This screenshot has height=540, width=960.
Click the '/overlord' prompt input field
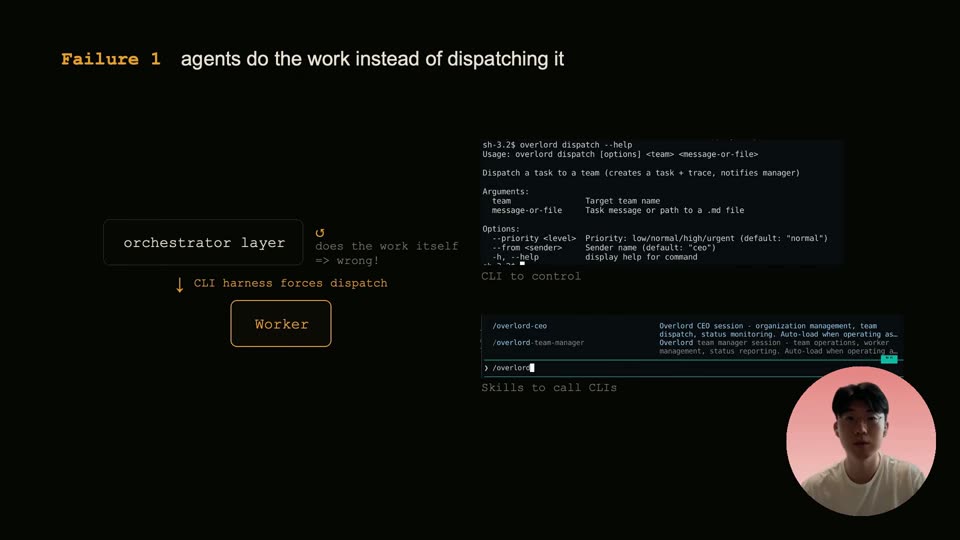(691, 368)
